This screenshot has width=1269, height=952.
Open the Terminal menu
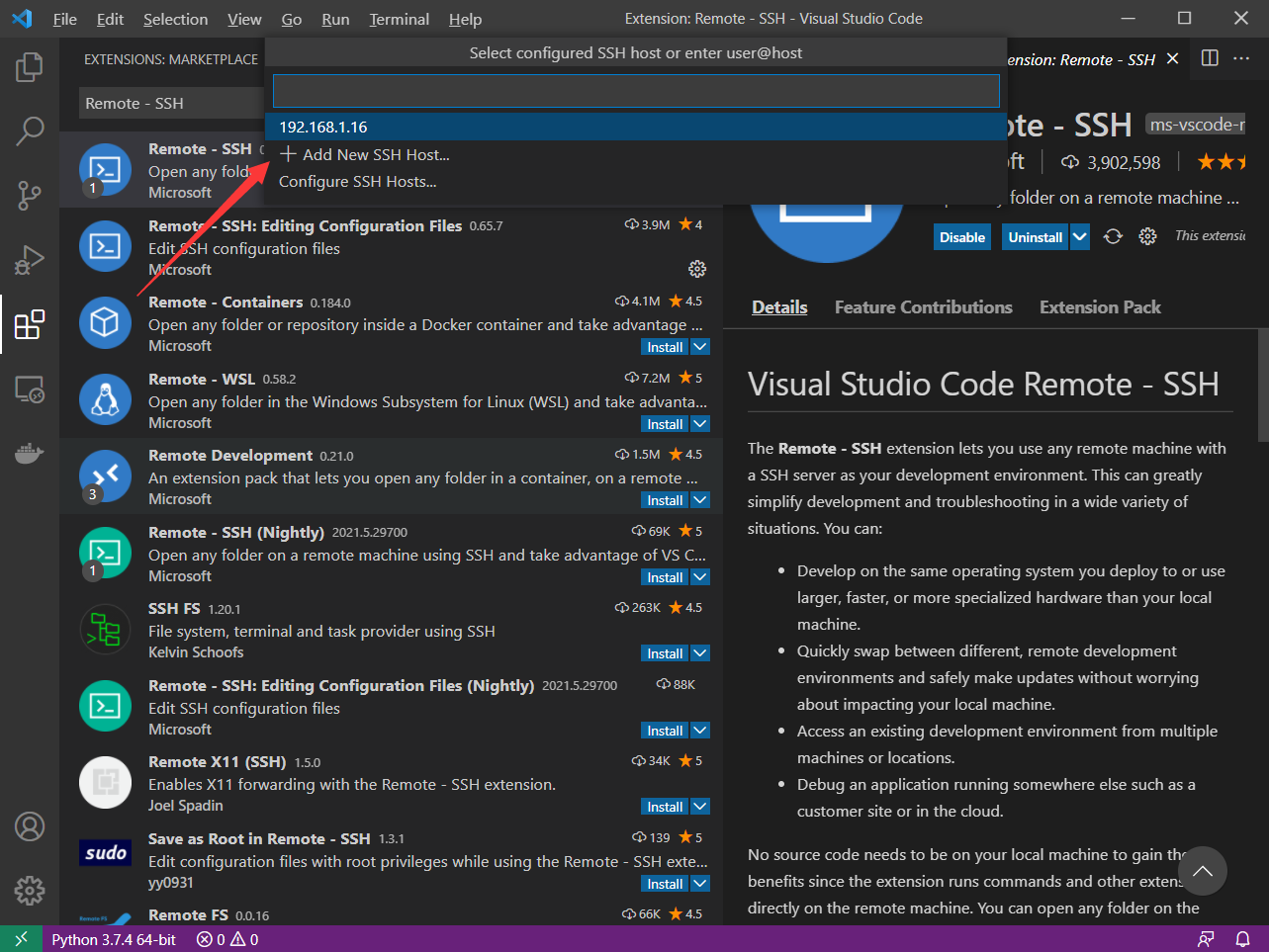tap(398, 19)
